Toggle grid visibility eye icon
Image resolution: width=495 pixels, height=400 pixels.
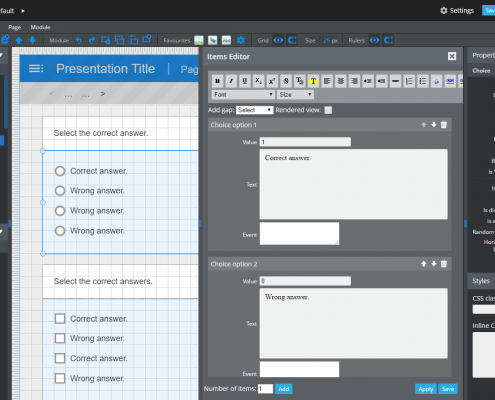click(278, 40)
